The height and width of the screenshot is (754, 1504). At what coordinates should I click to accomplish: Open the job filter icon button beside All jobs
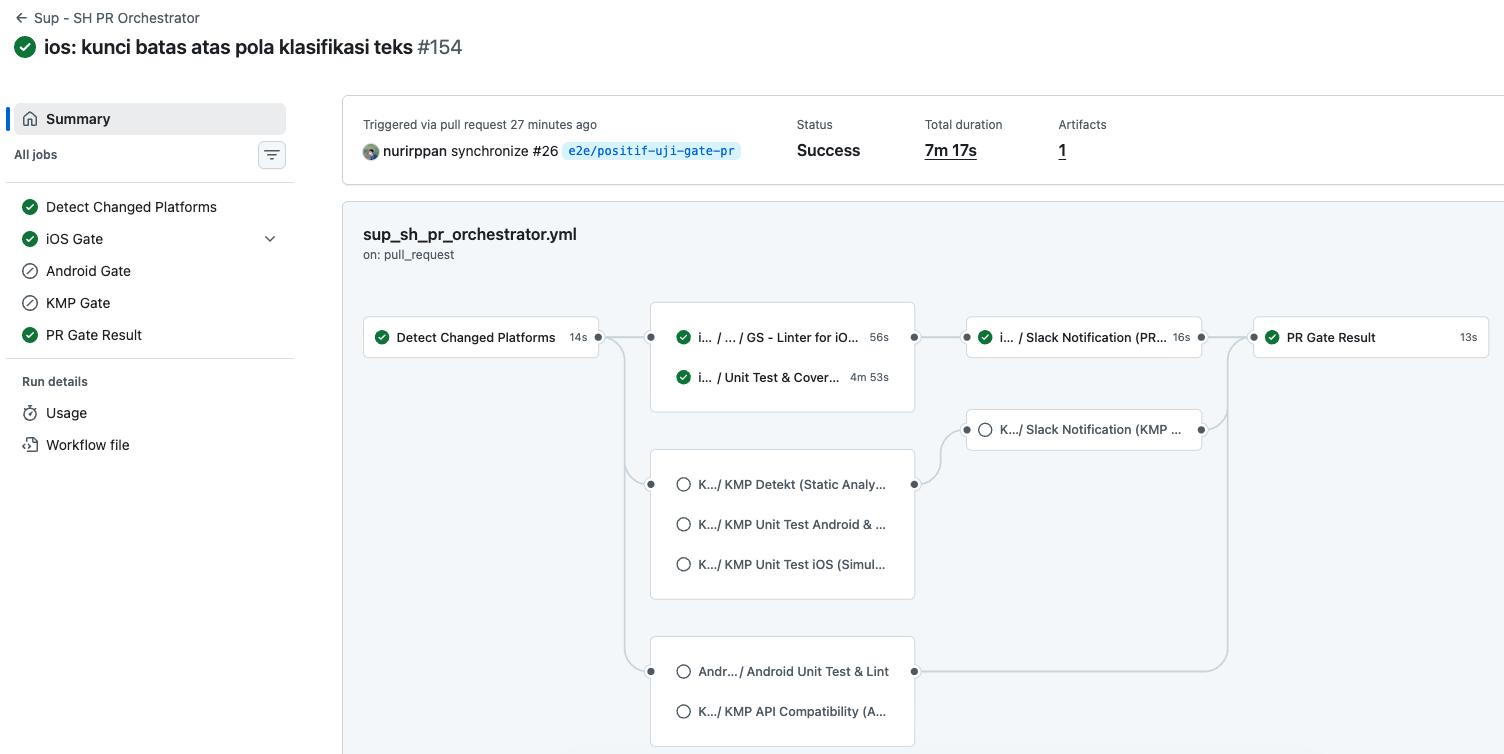(272, 155)
